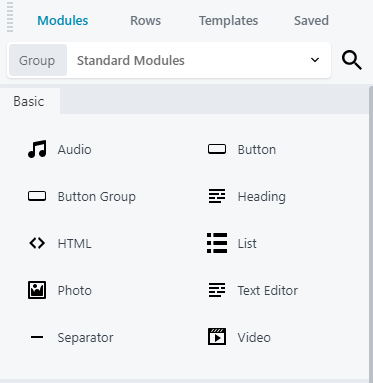Click the Photo label
Screen dimensions: 373x383
point(75,291)
